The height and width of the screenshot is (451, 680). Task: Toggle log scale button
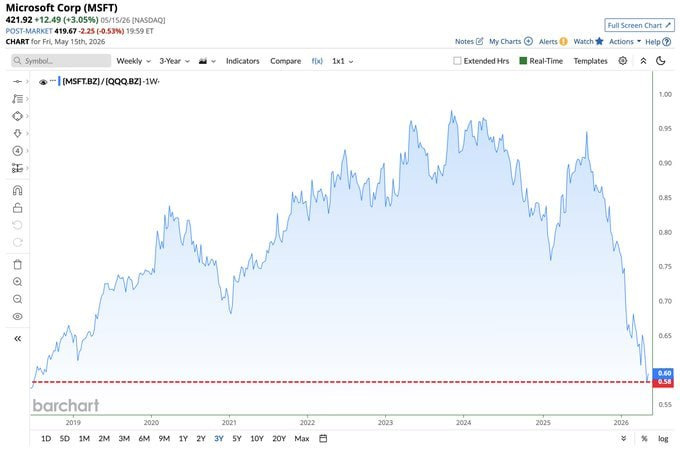[x=663, y=438]
